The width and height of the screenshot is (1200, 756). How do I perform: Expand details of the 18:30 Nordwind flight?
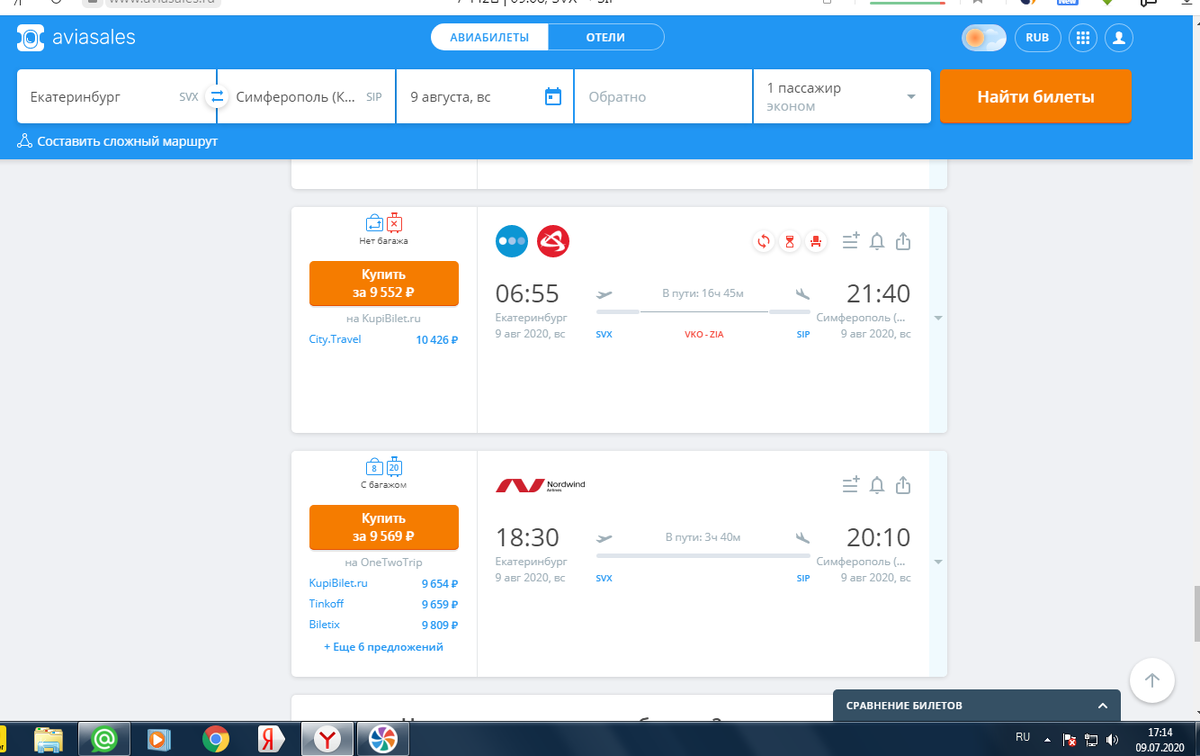point(937,562)
